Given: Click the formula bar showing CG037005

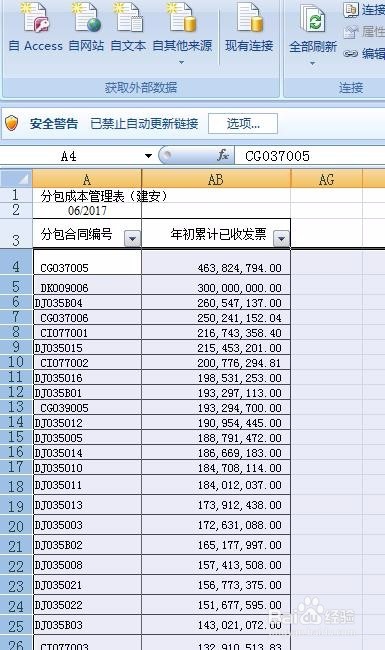Looking at the screenshot, I should tap(310, 156).
